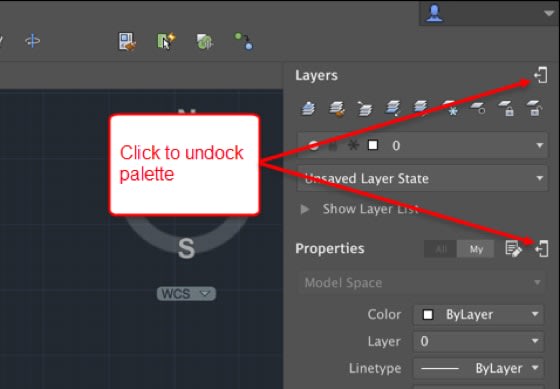Click the Unlock Layer open-padlock icon
This screenshot has height=389, width=560.
pyautogui.click(x=535, y=108)
